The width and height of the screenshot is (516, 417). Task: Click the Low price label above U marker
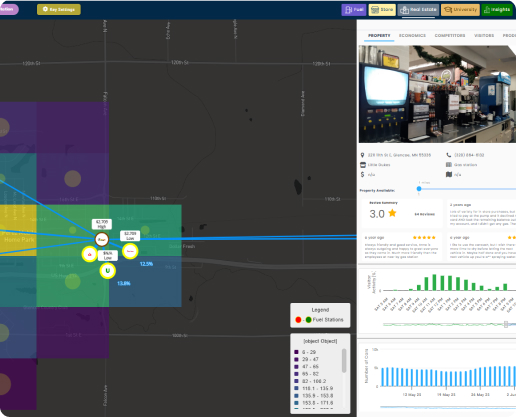[108, 256]
